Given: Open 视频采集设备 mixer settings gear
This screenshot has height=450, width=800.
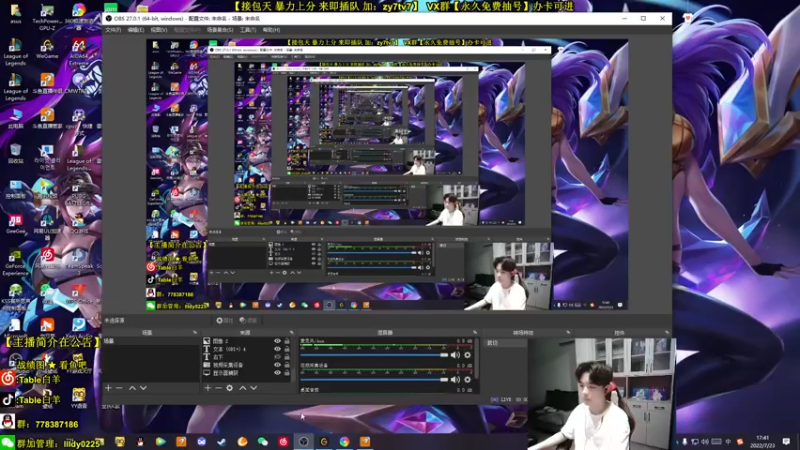Looking at the screenshot, I should [467, 380].
